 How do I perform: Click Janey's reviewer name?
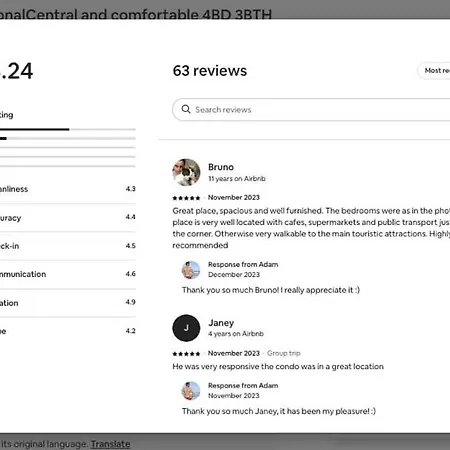221,323
